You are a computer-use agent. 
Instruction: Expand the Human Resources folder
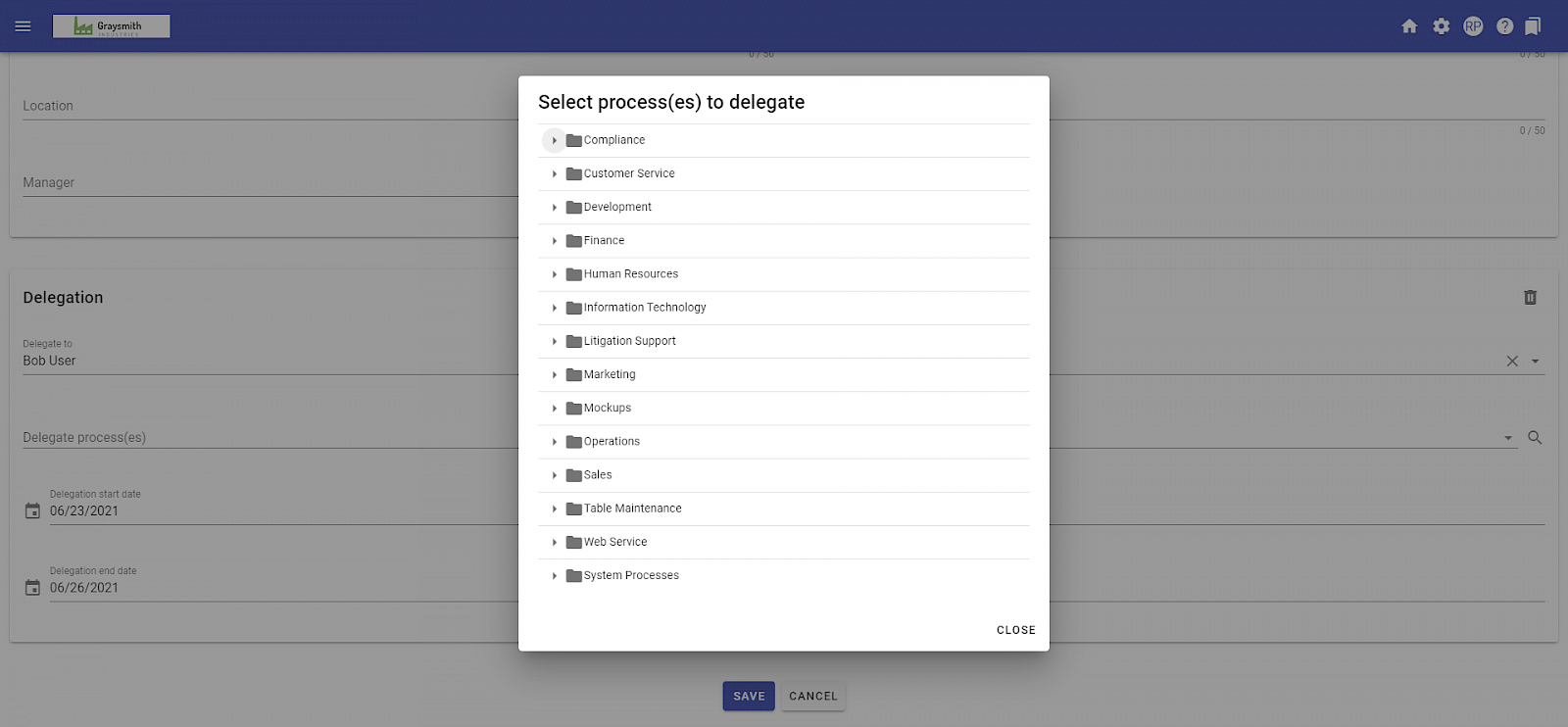click(x=554, y=274)
